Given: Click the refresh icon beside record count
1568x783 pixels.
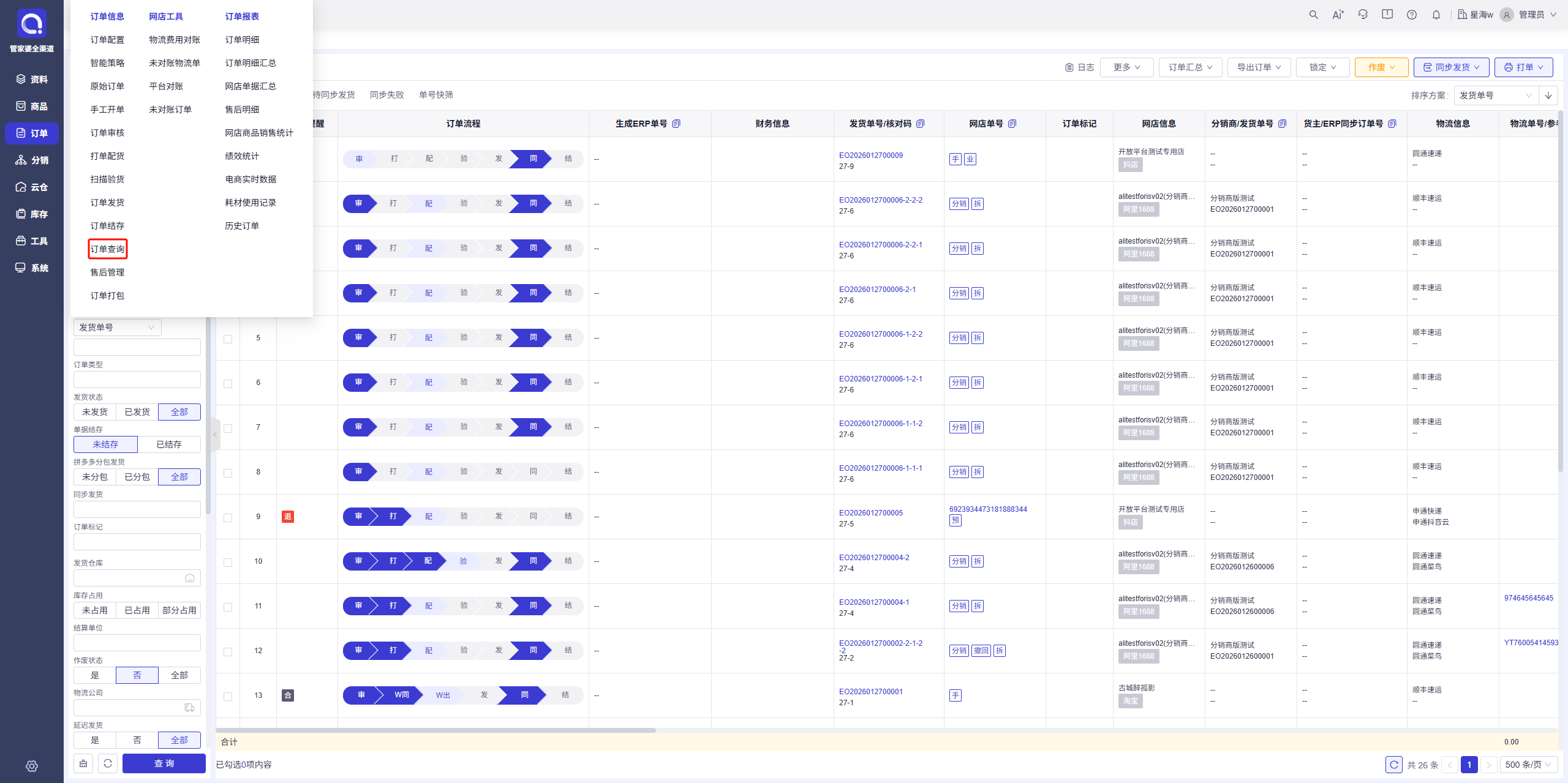Looking at the screenshot, I should [x=1394, y=765].
